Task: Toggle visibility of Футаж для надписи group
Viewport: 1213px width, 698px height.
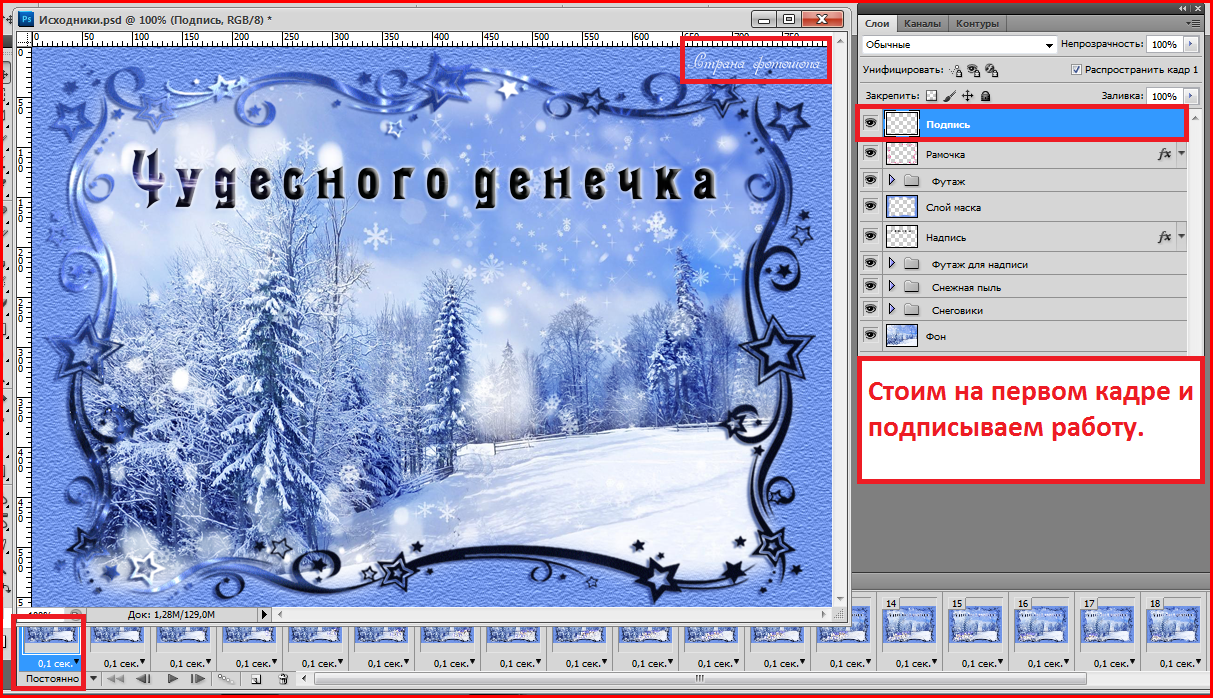Action: pyautogui.click(x=870, y=264)
